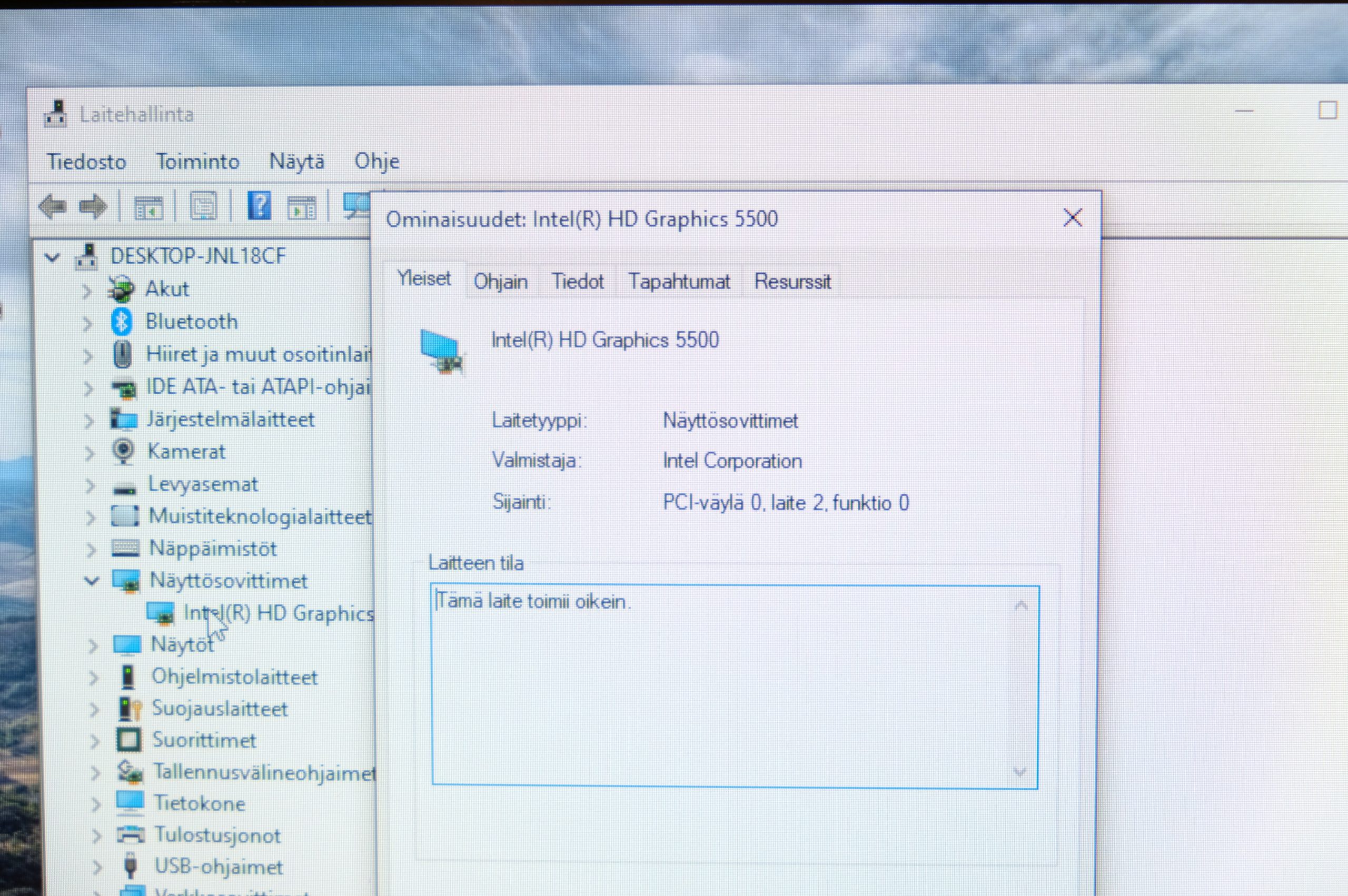Image resolution: width=1348 pixels, height=896 pixels.
Task: Click the IDE ATA controller icon
Action: [124, 389]
